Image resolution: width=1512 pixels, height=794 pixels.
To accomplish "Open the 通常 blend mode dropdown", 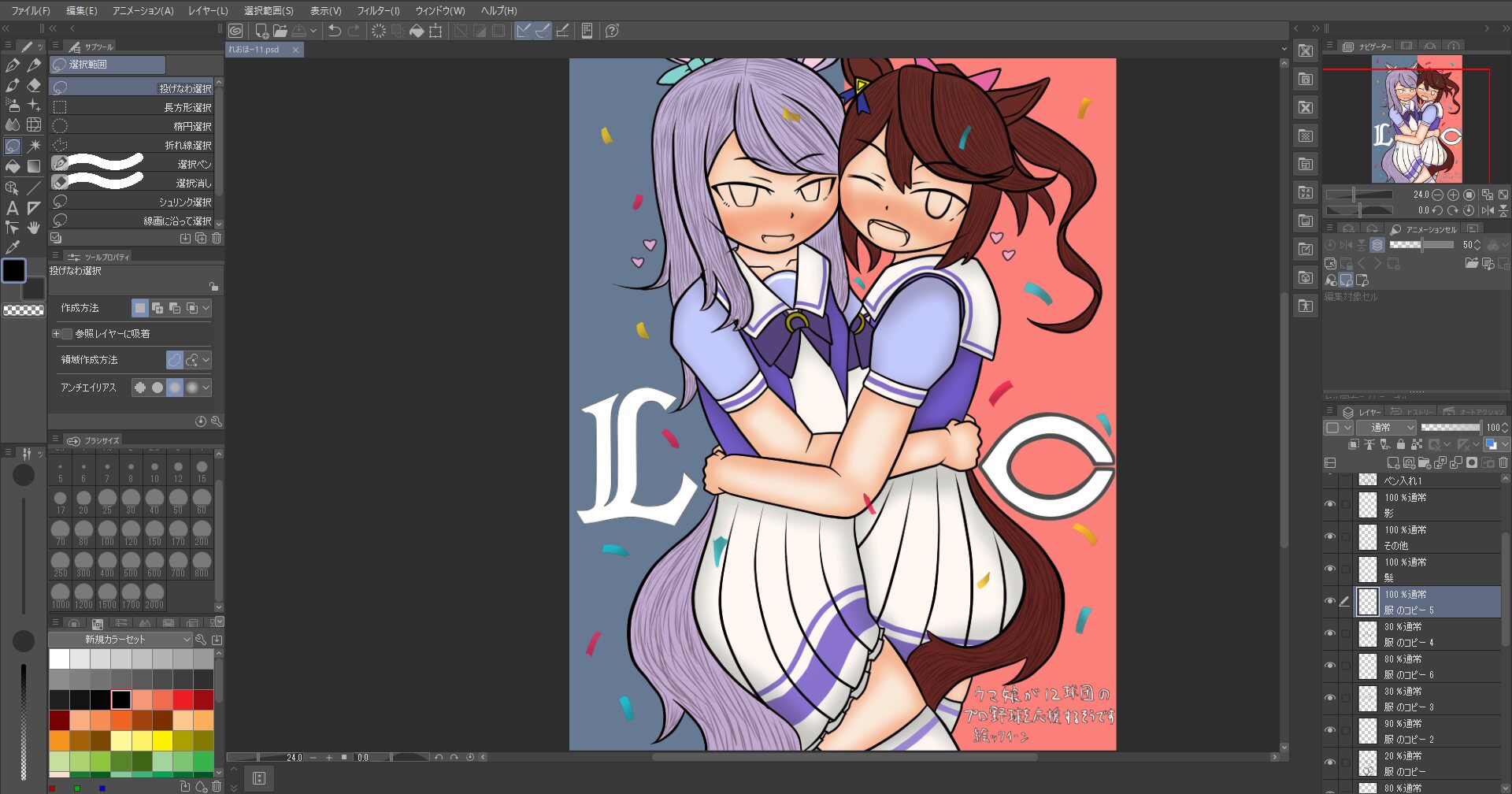I will pos(1387,428).
